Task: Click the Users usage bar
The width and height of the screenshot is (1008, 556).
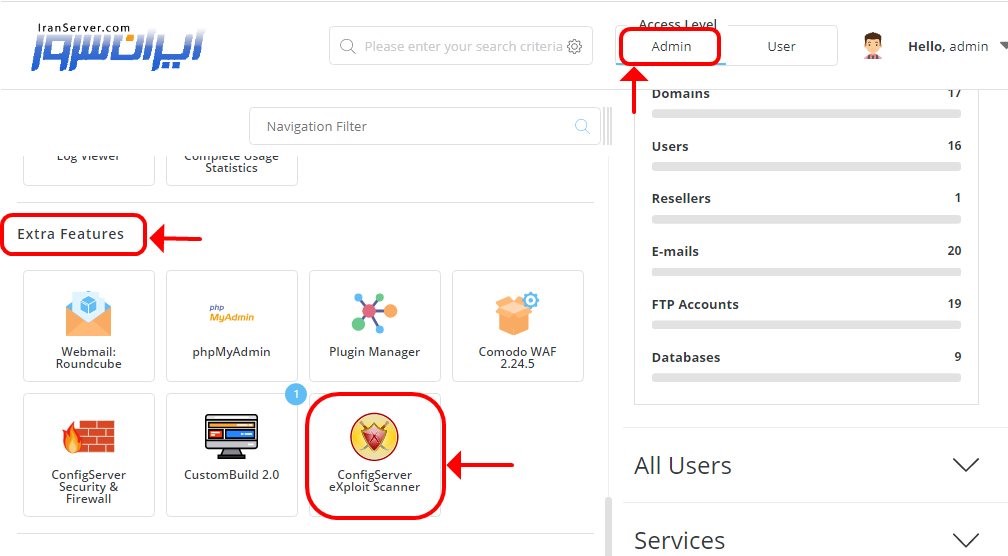Action: click(806, 166)
